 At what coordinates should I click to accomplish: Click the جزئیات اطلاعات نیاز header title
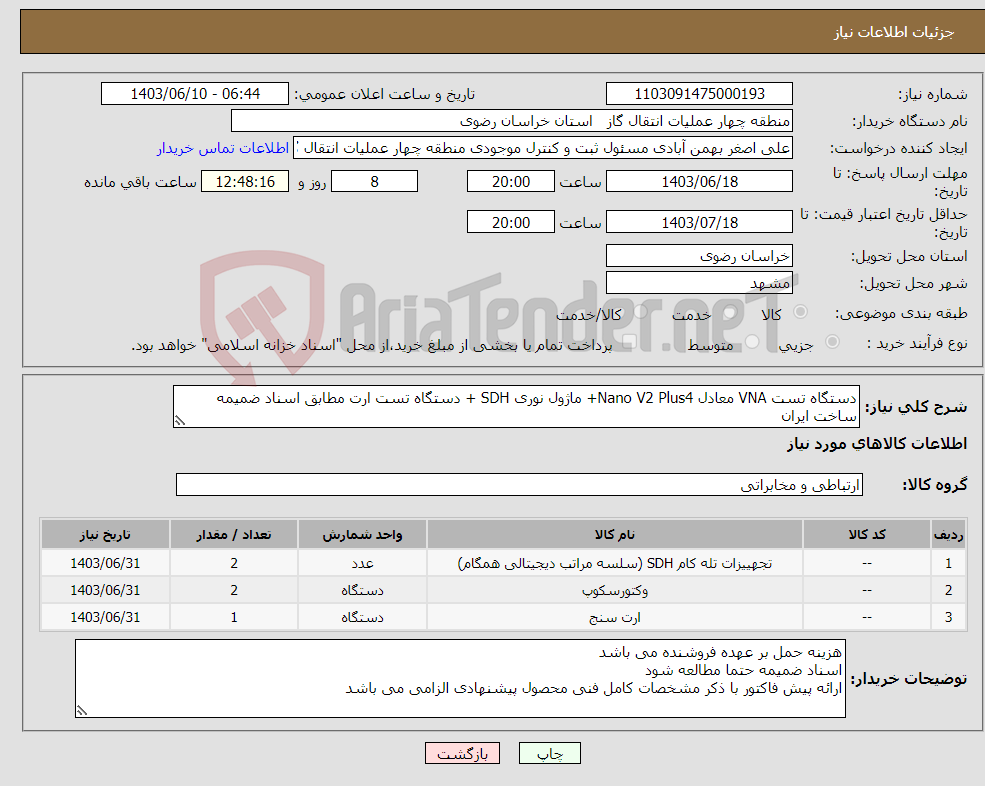(894, 32)
